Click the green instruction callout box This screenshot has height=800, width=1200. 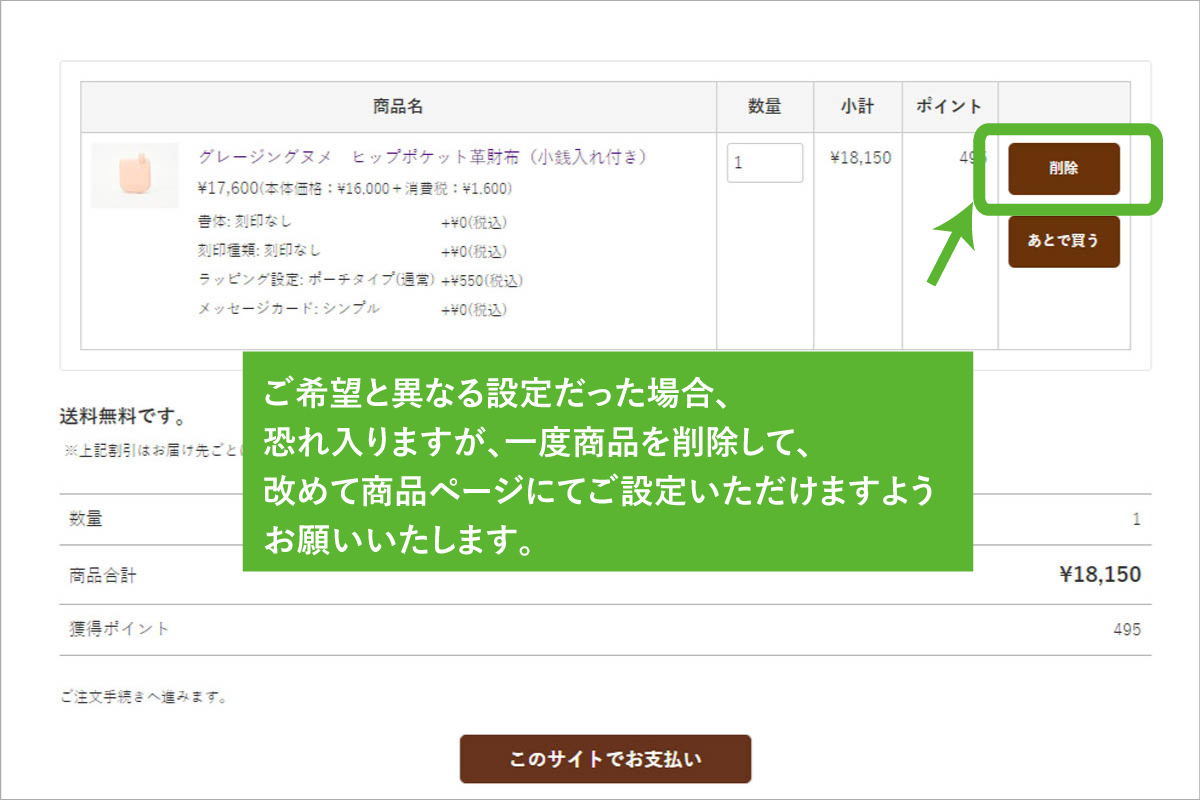pyautogui.click(x=607, y=462)
